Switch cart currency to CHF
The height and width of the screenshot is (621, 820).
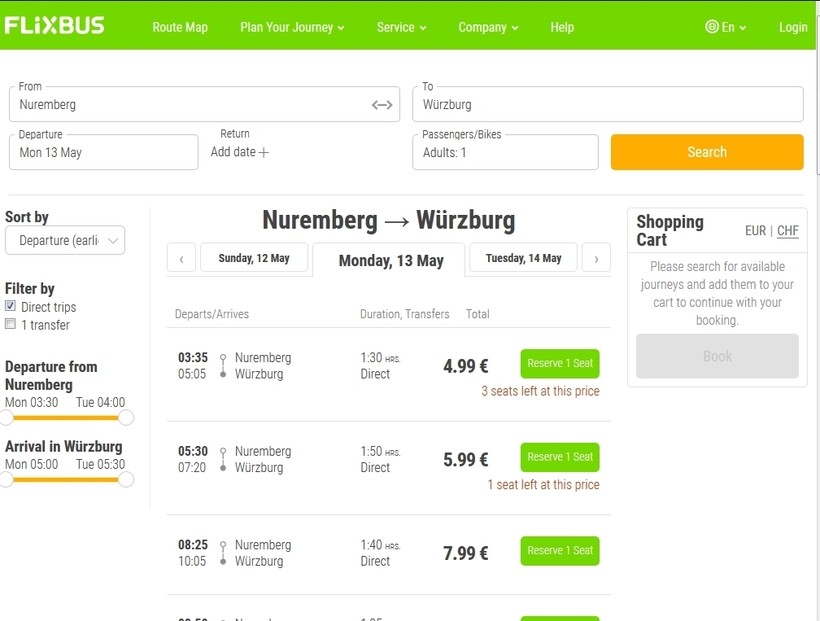tap(788, 231)
